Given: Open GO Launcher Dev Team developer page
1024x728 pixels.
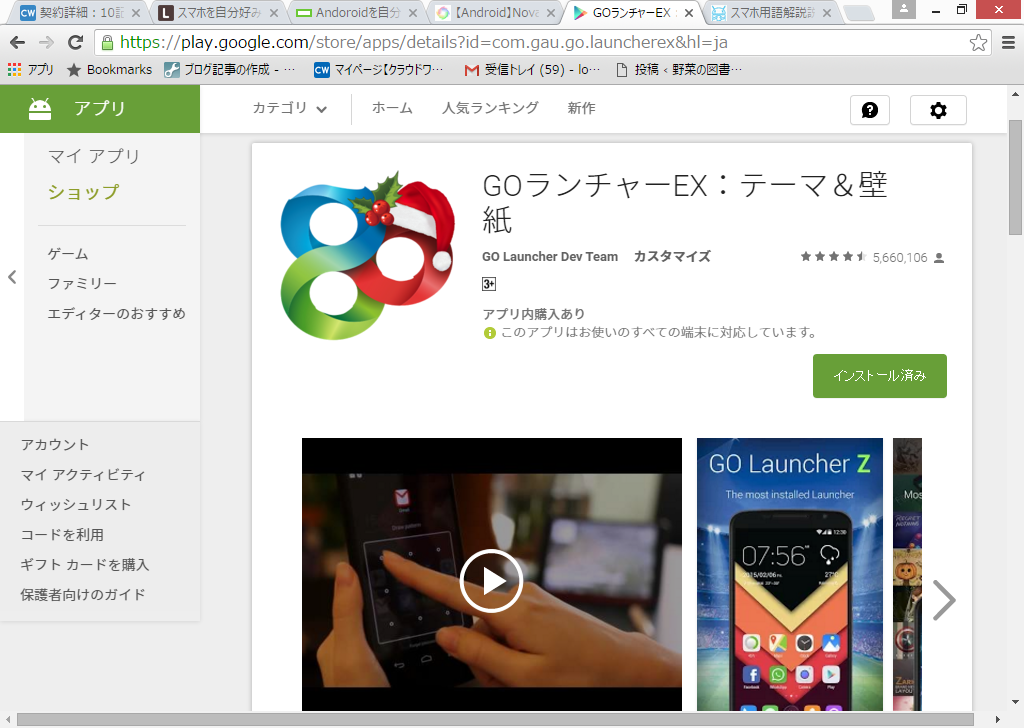Looking at the screenshot, I should pos(550,257).
